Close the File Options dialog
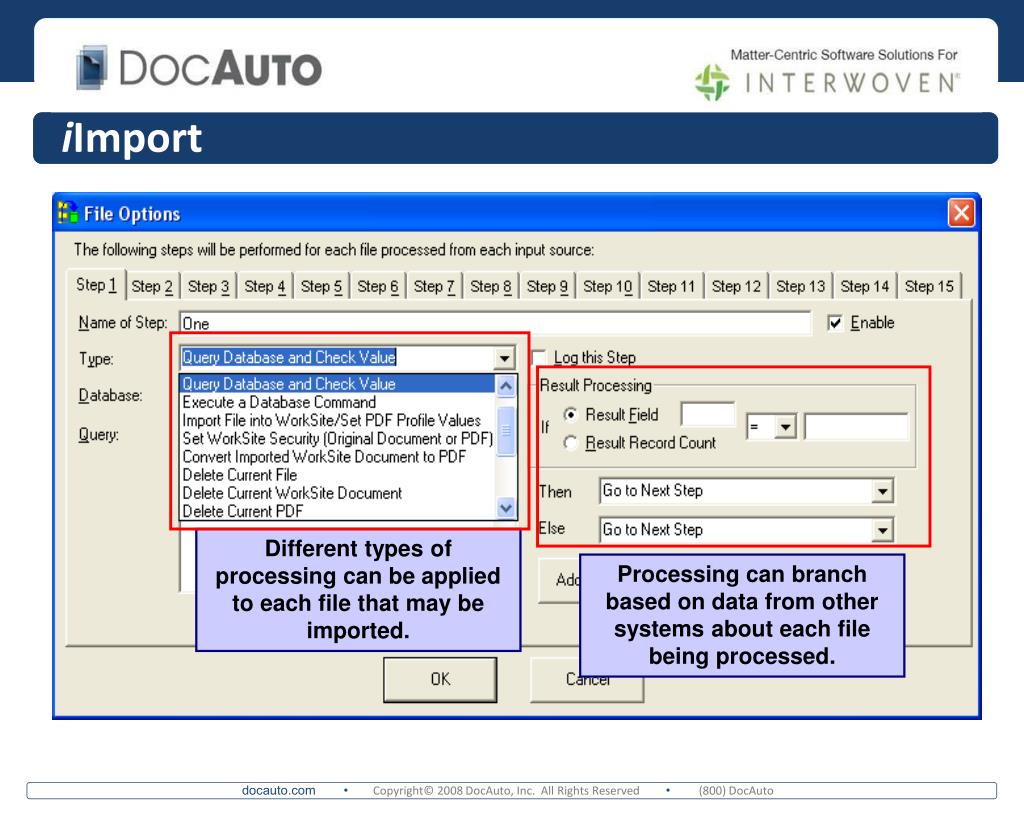 click(x=961, y=213)
